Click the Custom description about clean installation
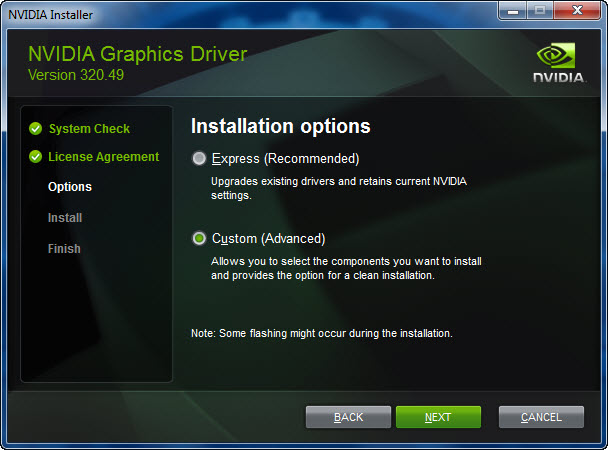 (x=346, y=268)
